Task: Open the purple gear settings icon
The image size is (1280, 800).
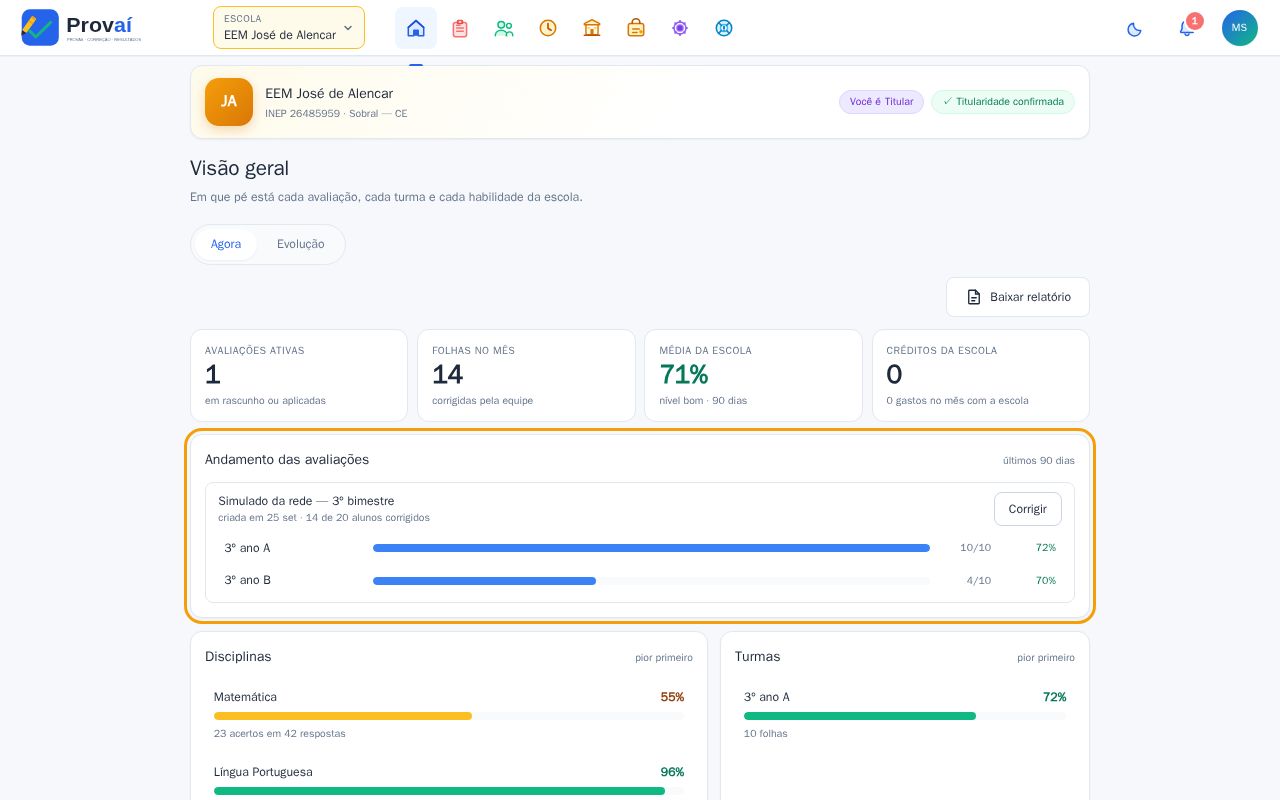Action: coord(680,28)
